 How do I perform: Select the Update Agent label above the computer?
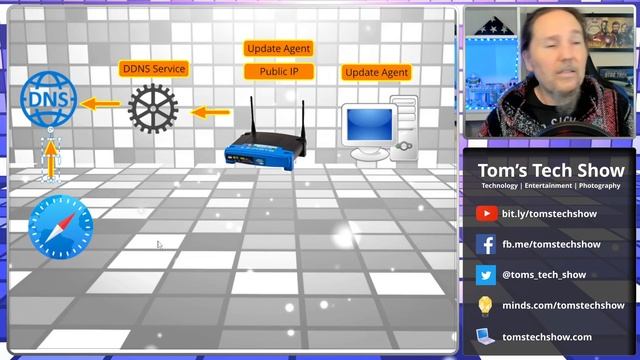(x=376, y=73)
